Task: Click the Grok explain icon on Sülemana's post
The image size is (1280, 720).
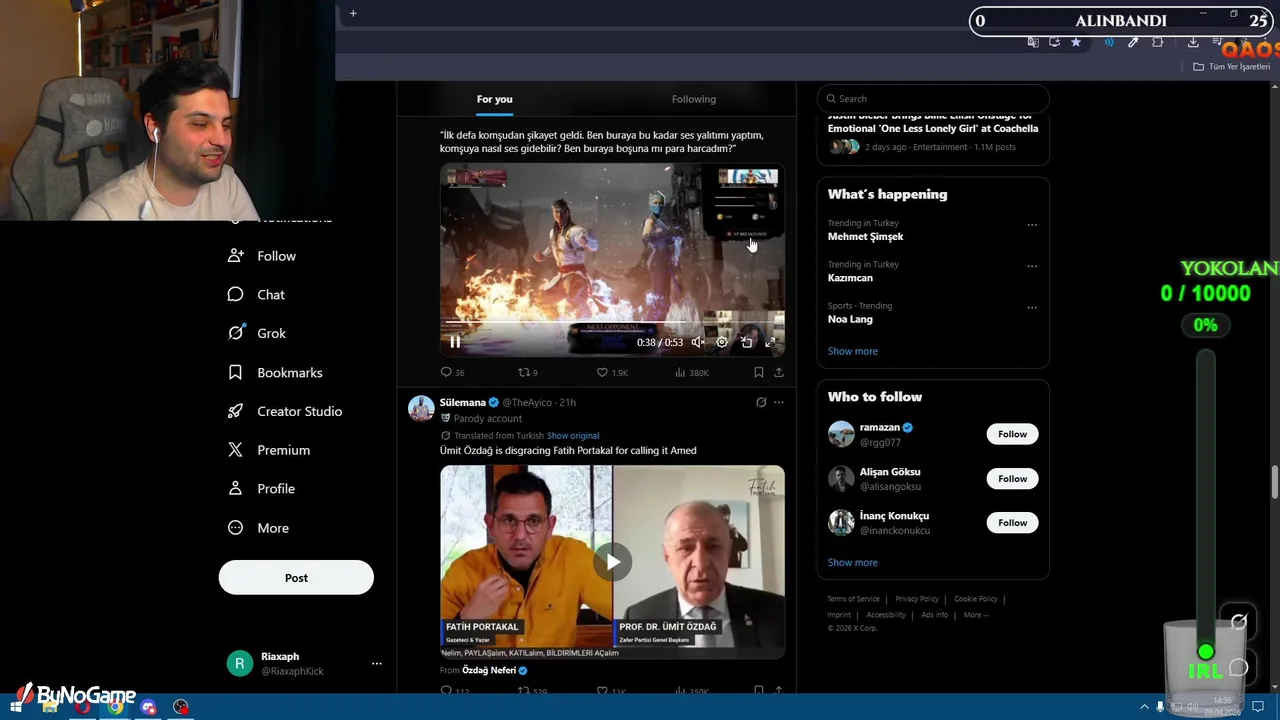Action: click(x=761, y=402)
